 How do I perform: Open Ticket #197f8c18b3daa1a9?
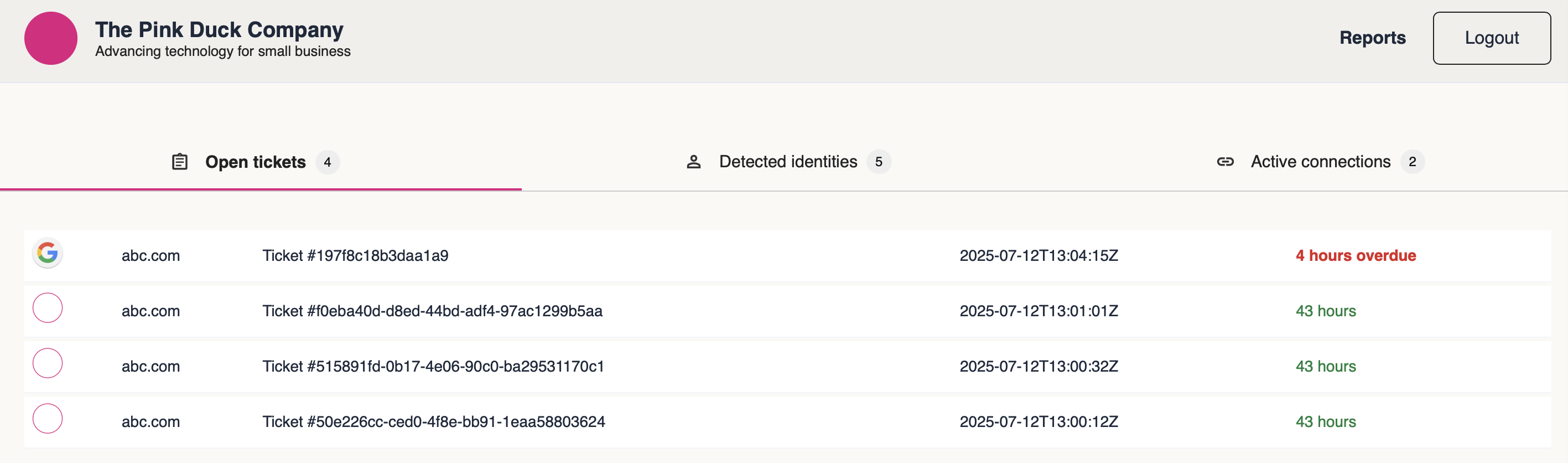click(355, 256)
